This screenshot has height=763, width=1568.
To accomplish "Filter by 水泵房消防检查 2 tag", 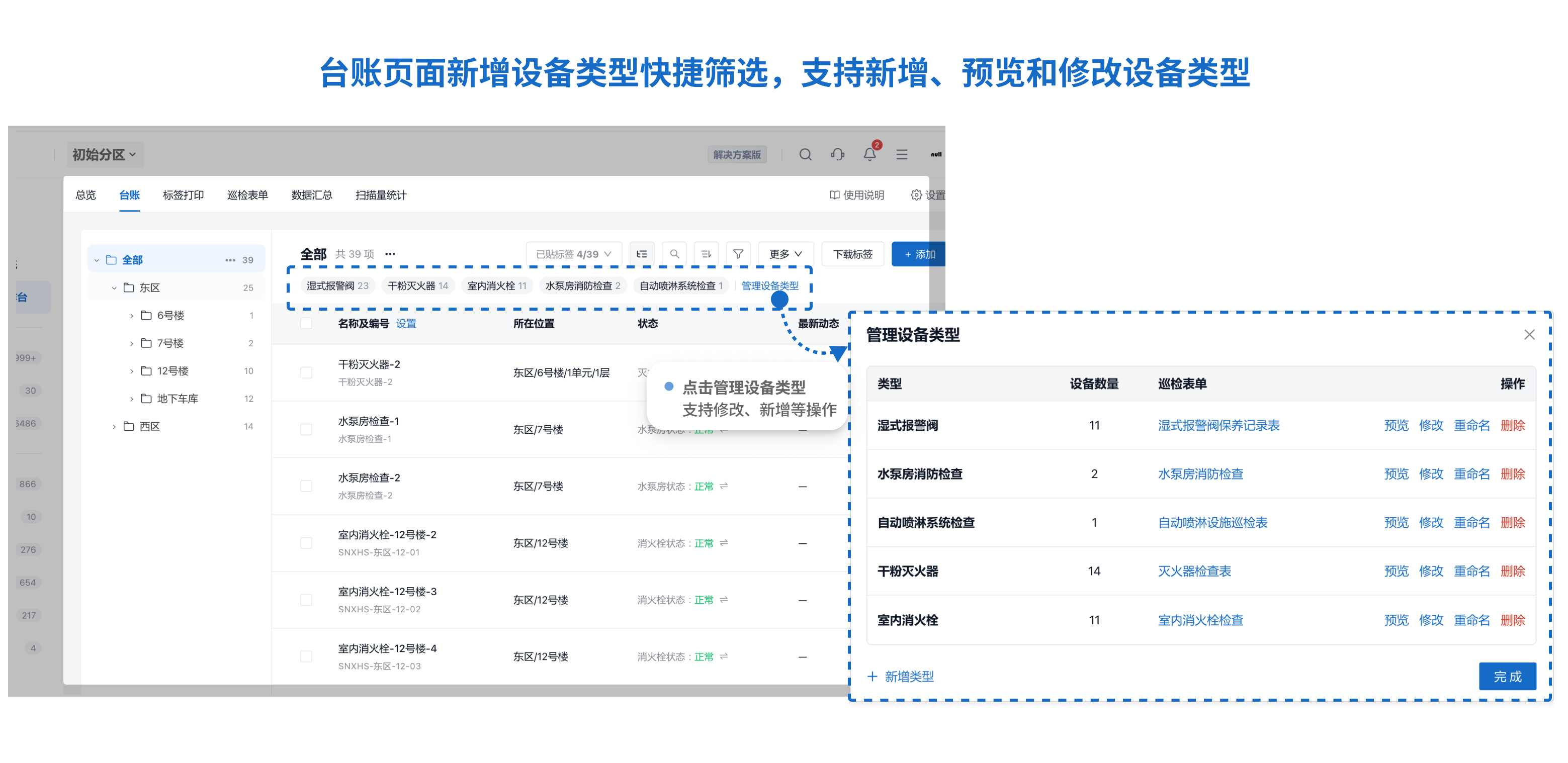I will pos(582,286).
